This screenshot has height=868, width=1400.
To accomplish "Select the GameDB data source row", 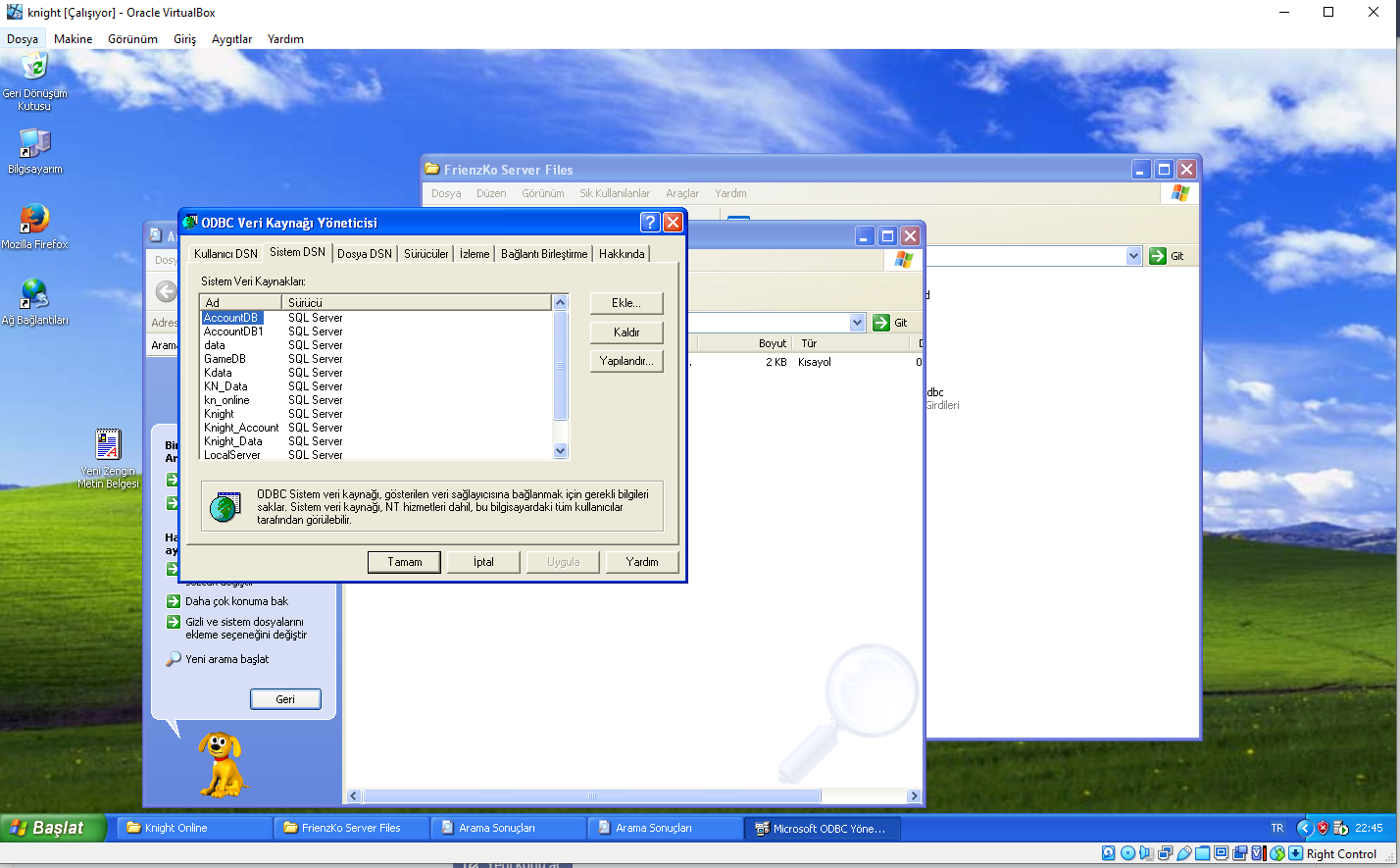I will pos(225,359).
